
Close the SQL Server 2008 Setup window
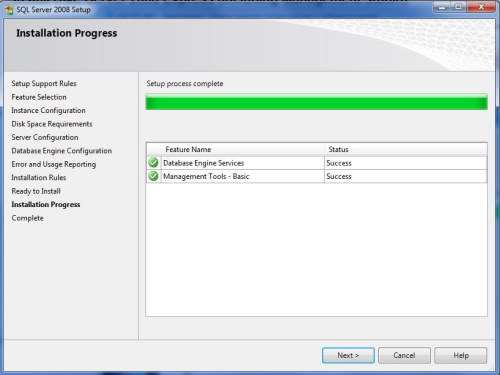point(481,7)
